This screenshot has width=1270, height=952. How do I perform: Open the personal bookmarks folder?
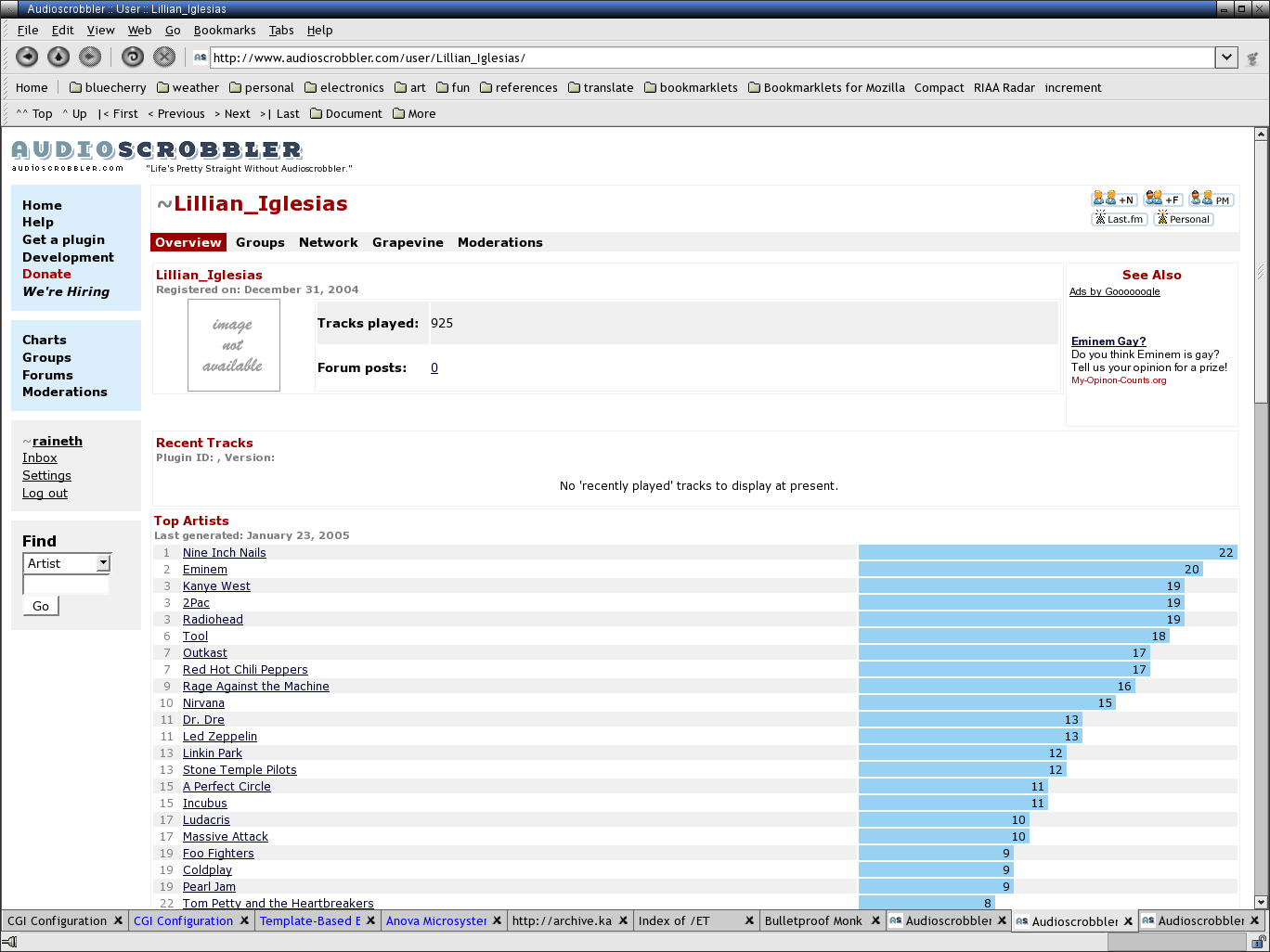[x=262, y=88]
